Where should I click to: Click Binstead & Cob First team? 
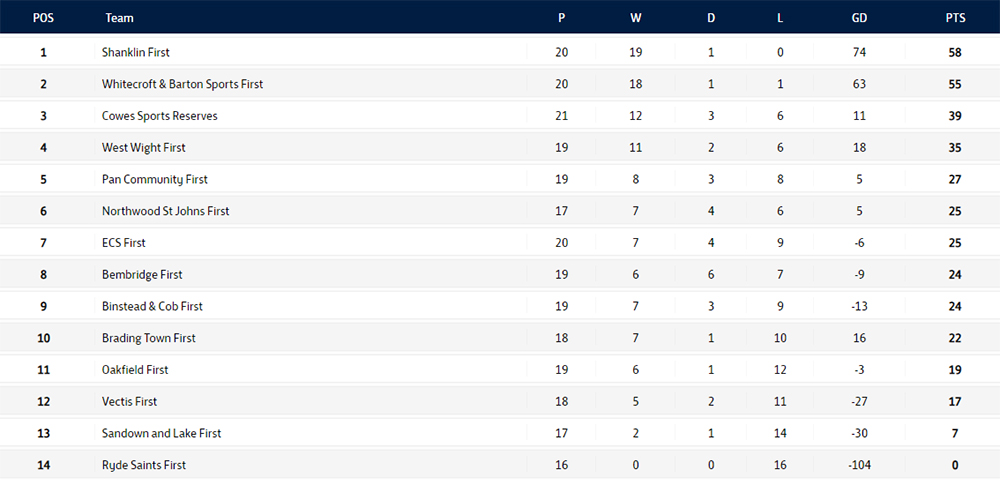152,306
